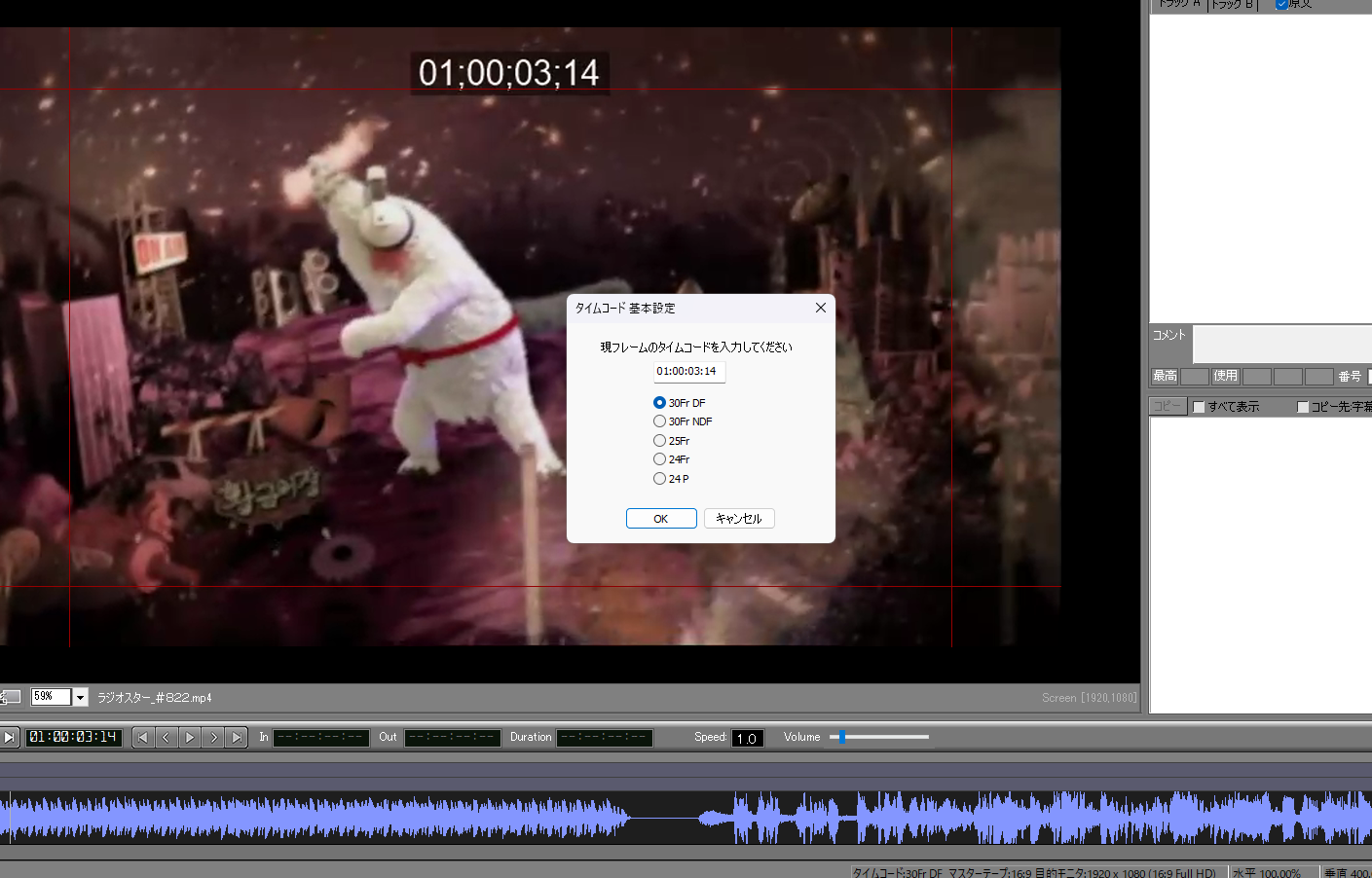The width and height of the screenshot is (1372, 878).
Task: Click the audio waveform in the timeline
Action: point(686,818)
